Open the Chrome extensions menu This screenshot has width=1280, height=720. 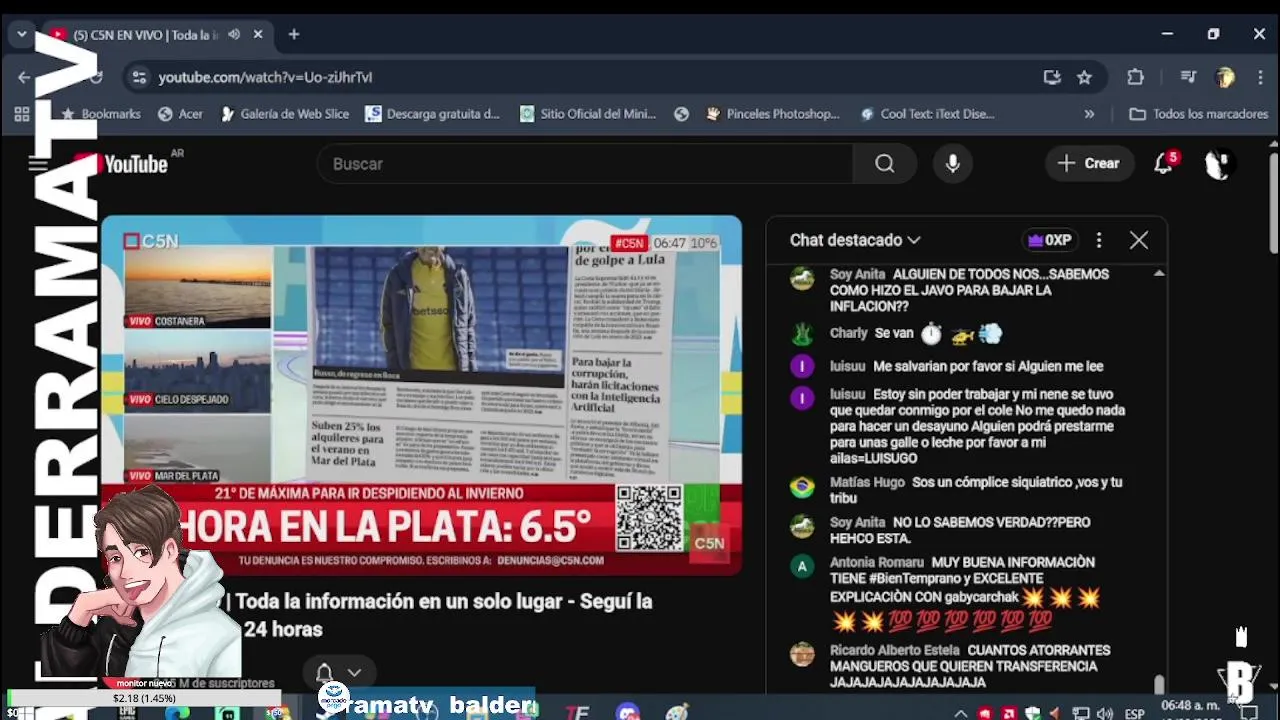pyautogui.click(x=1135, y=77)
